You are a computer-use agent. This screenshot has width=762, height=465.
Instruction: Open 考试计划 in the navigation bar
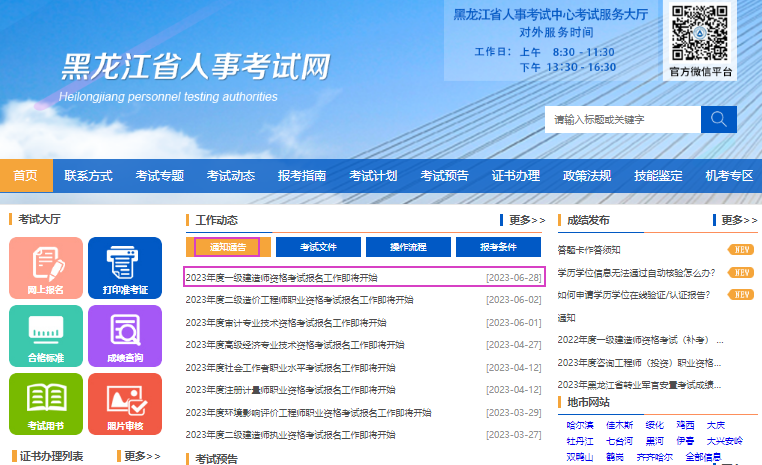pos(373,176)
